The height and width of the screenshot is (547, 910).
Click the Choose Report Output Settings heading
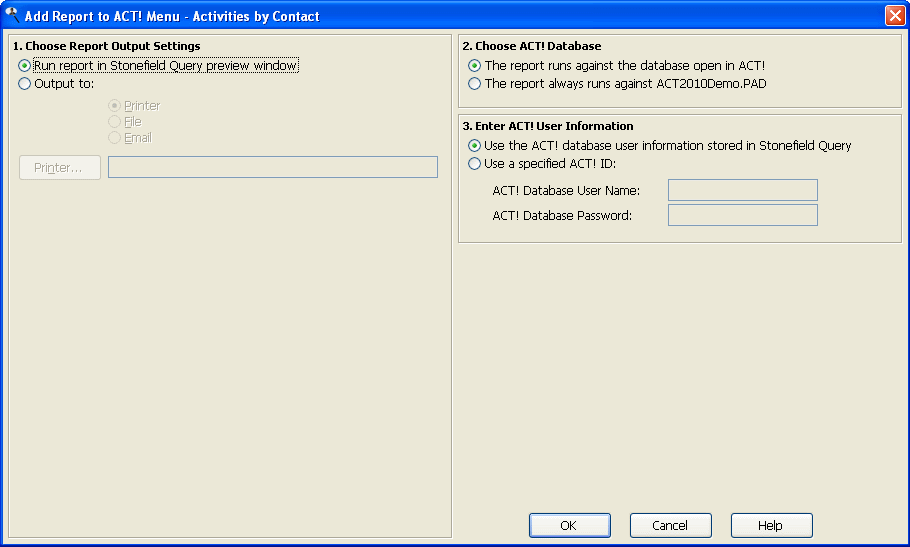[107, 46]
